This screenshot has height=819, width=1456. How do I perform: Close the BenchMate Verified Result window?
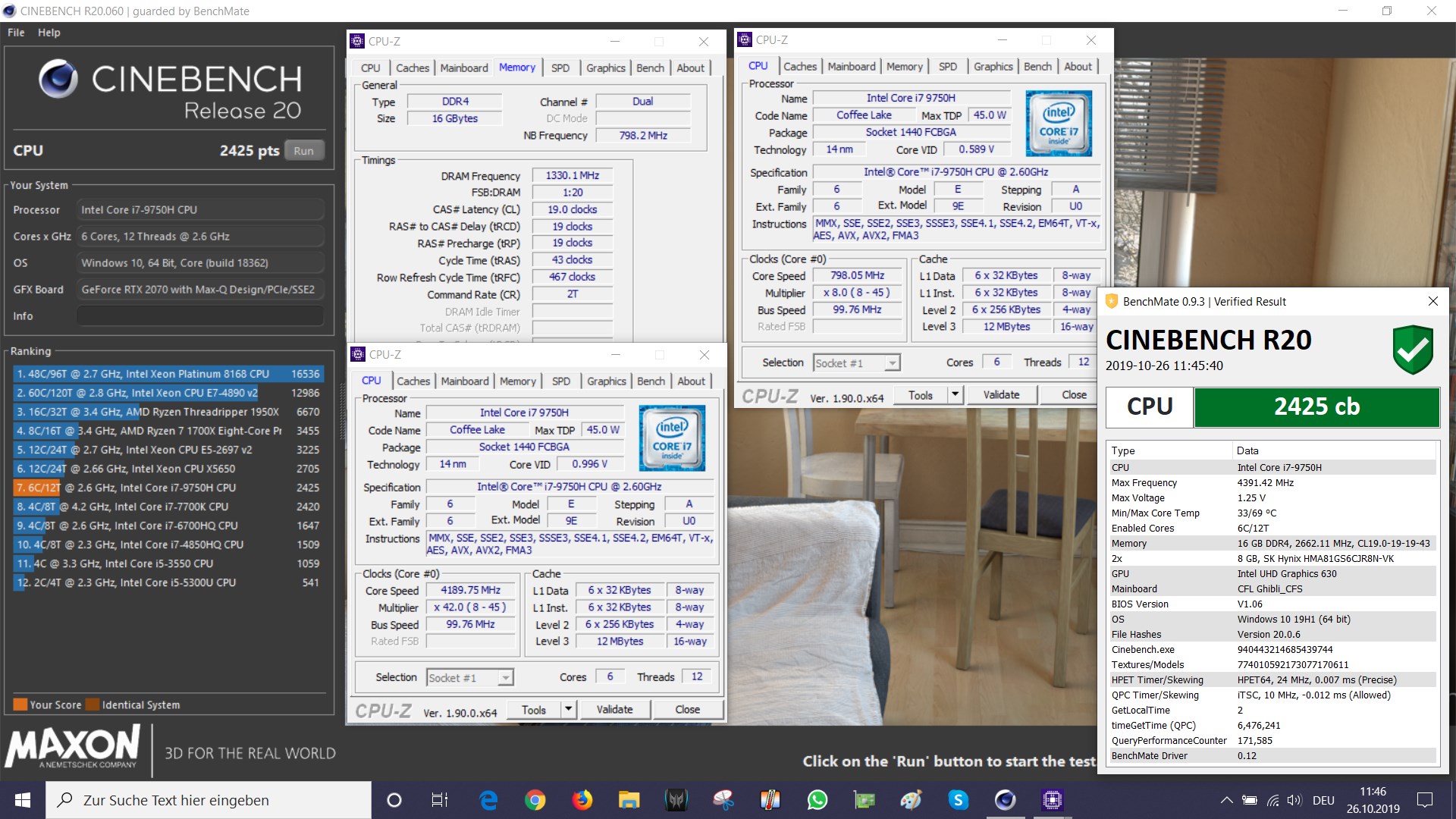coord(1433,301)
